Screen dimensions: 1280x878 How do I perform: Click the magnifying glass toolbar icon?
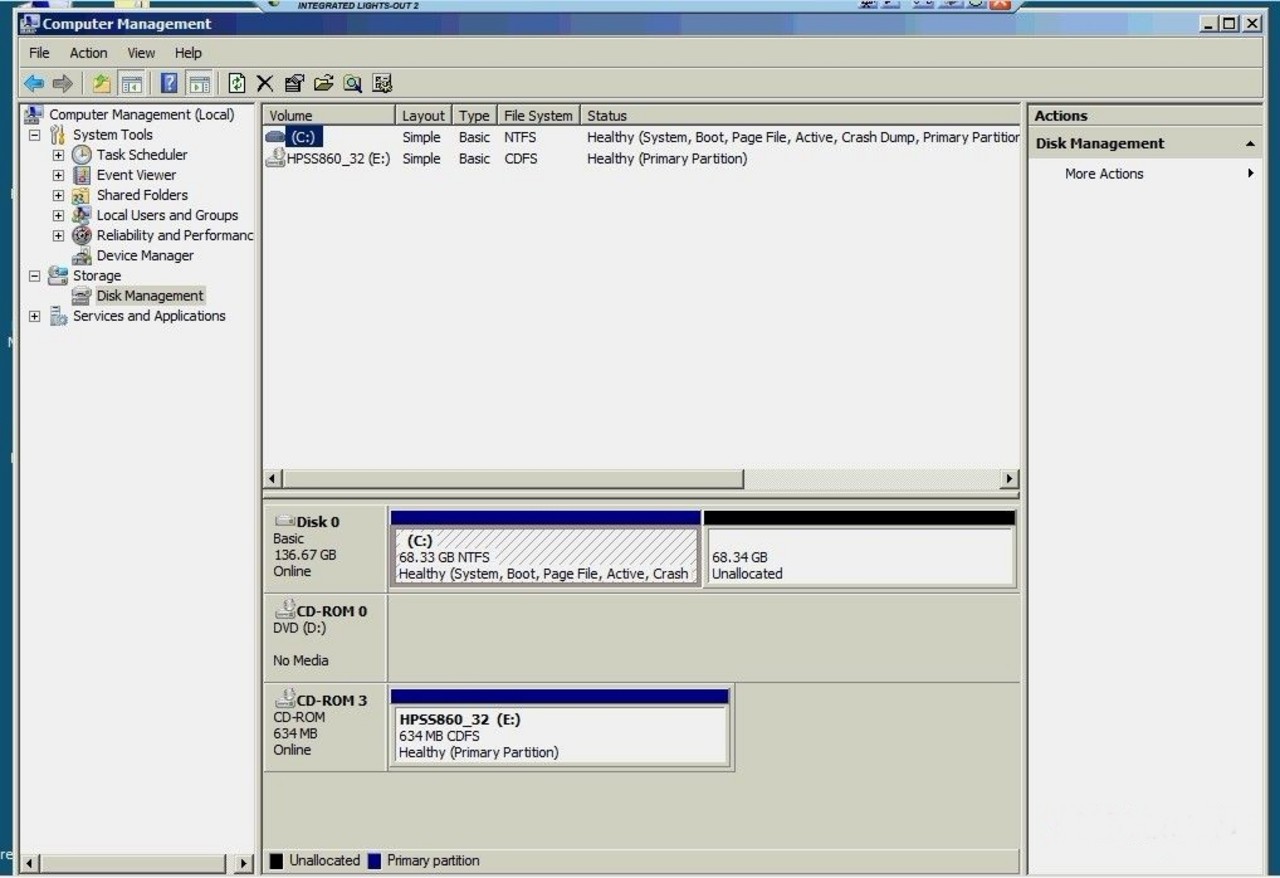point(352,84)
